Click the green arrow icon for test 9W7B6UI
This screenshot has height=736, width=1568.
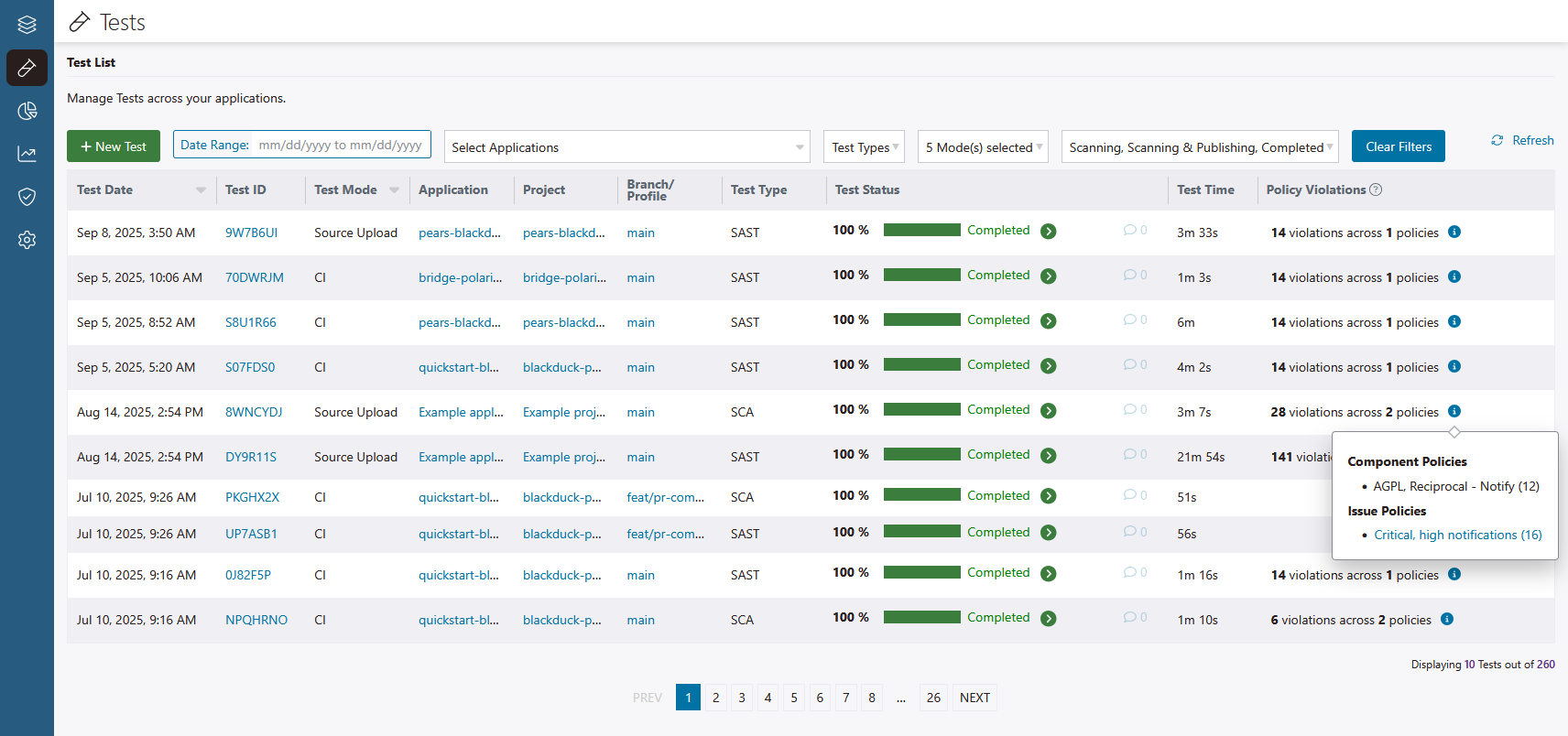[x=1049, y=232]
